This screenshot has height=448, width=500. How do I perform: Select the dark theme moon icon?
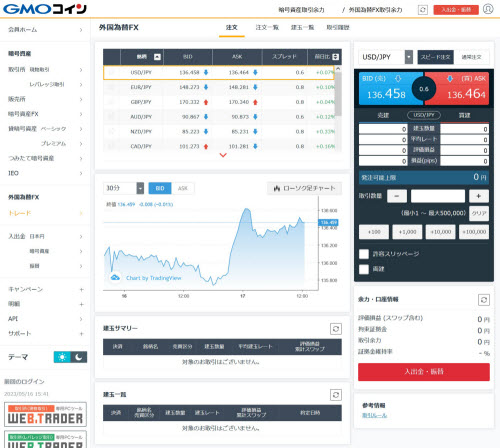pyautogui.click(x=79, y=357)
